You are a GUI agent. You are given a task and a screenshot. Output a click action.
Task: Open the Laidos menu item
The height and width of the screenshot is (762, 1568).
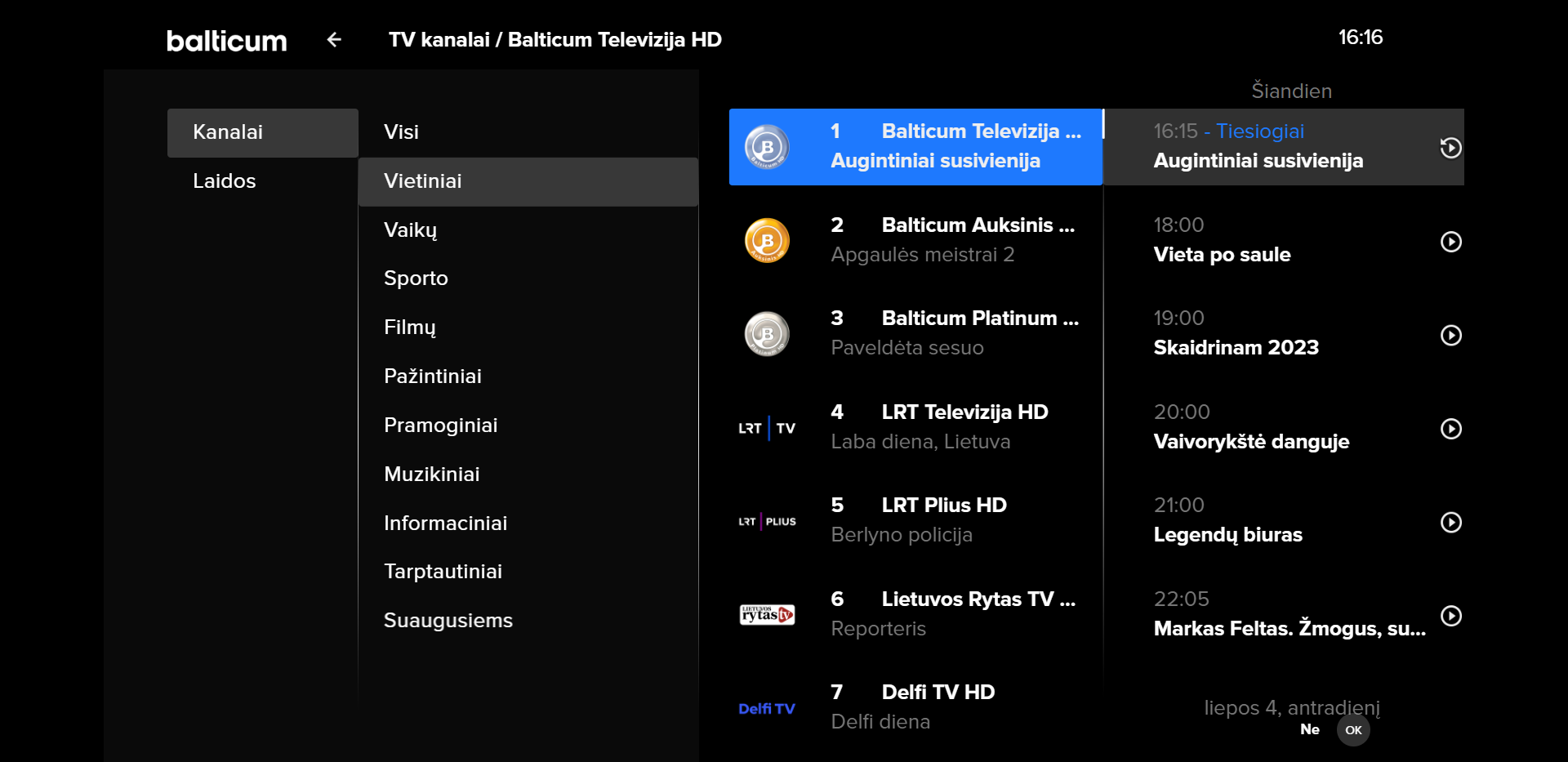pyautogui.click(x=263, y=181)
